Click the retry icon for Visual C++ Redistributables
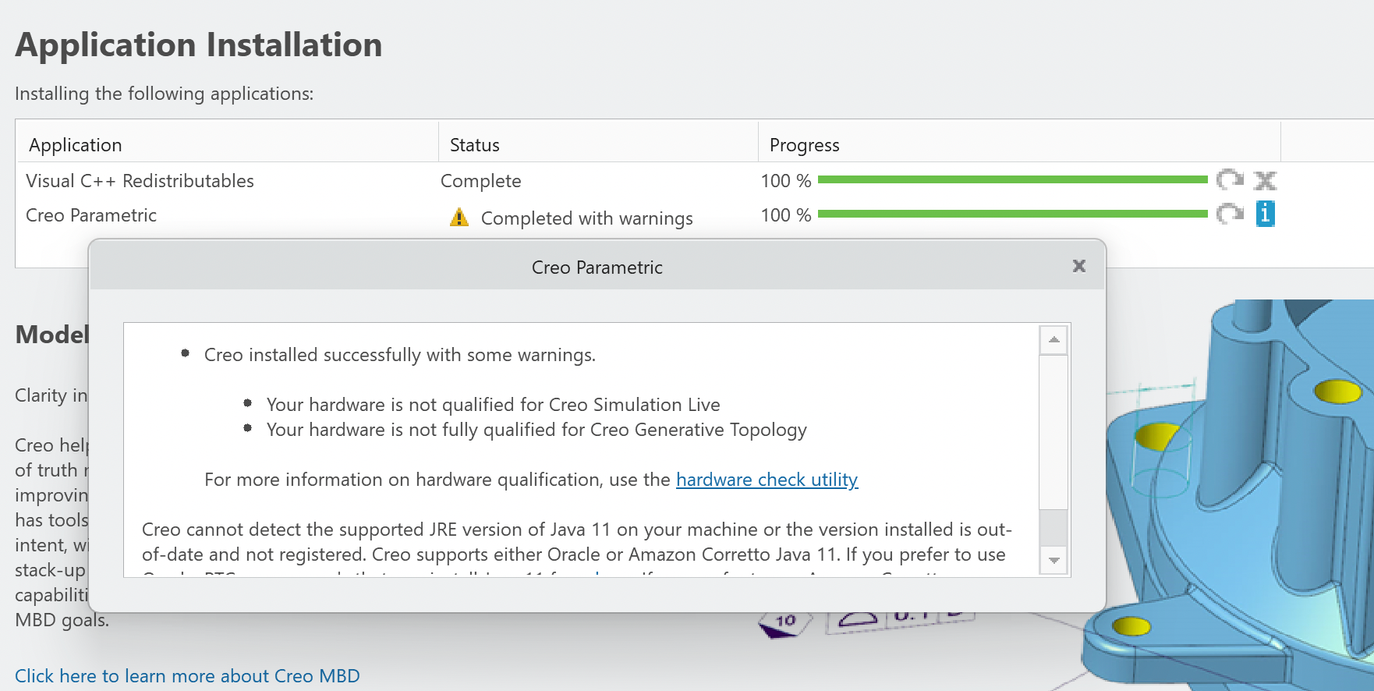This screenshot has width=1374, height=691. [x=1229, y=180]
